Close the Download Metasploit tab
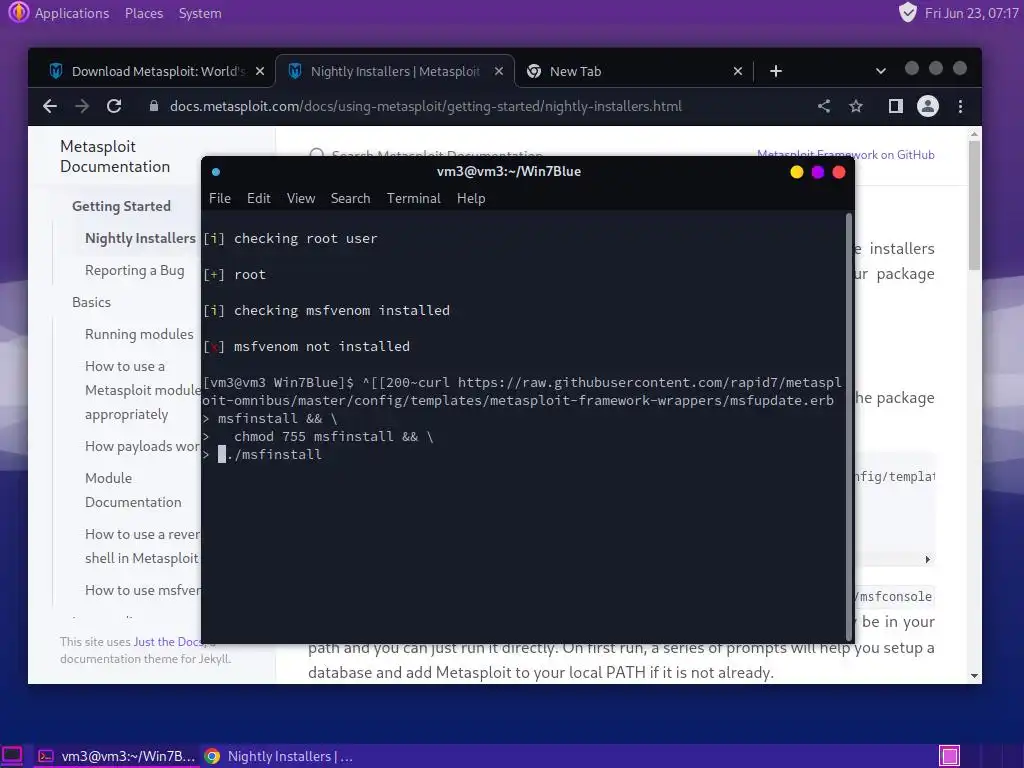 [260, 71]
